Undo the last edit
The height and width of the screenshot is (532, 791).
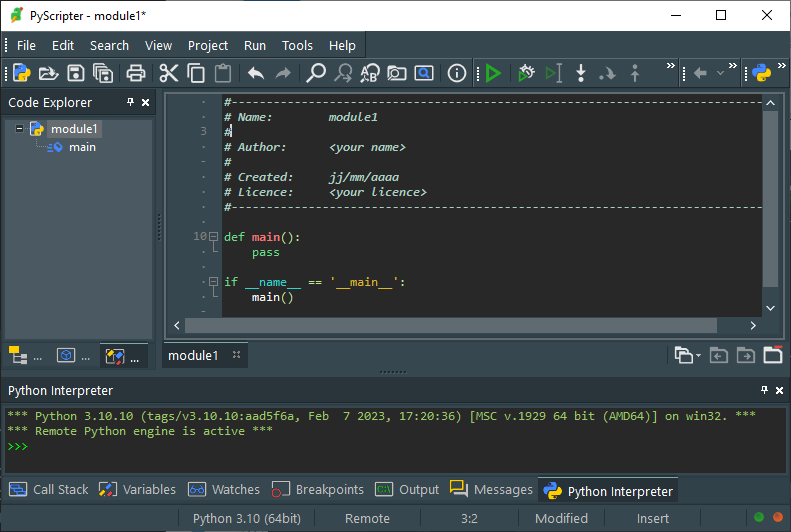point(256,73)
